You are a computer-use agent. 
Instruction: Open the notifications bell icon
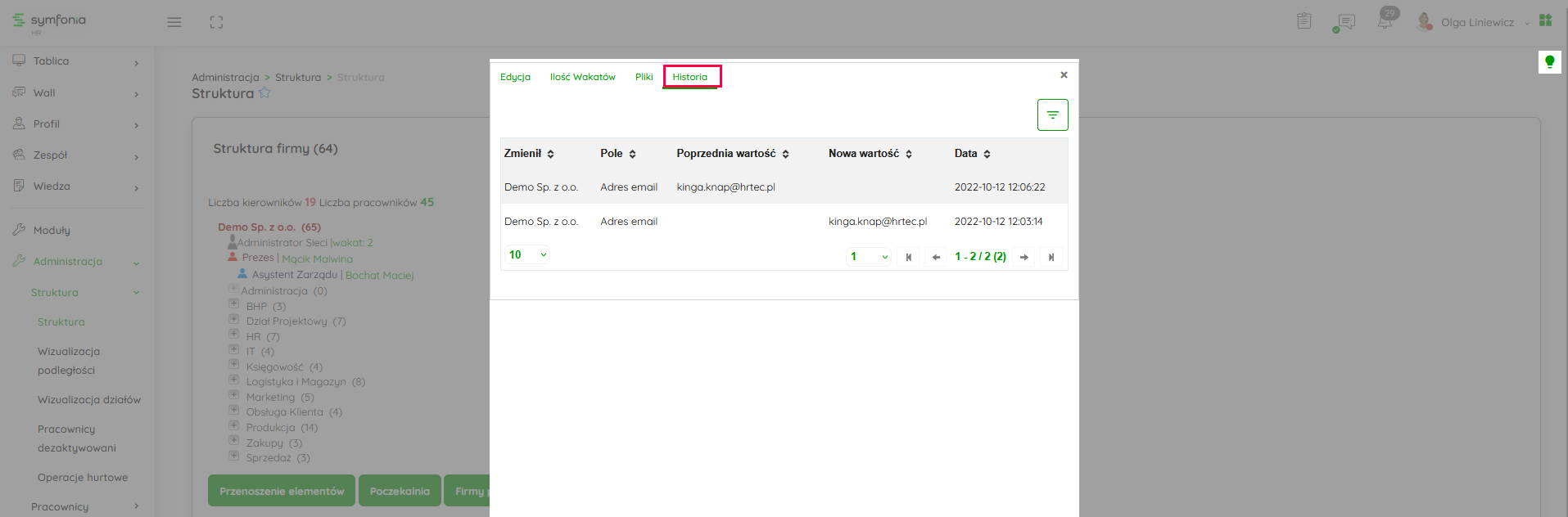click(1385, 21)
